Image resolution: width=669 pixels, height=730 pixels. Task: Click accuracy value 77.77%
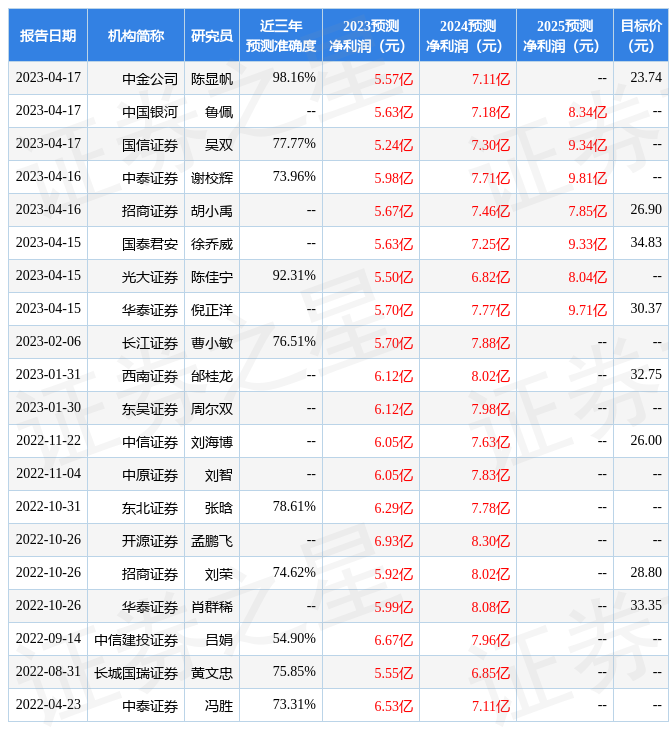point(294,143)
